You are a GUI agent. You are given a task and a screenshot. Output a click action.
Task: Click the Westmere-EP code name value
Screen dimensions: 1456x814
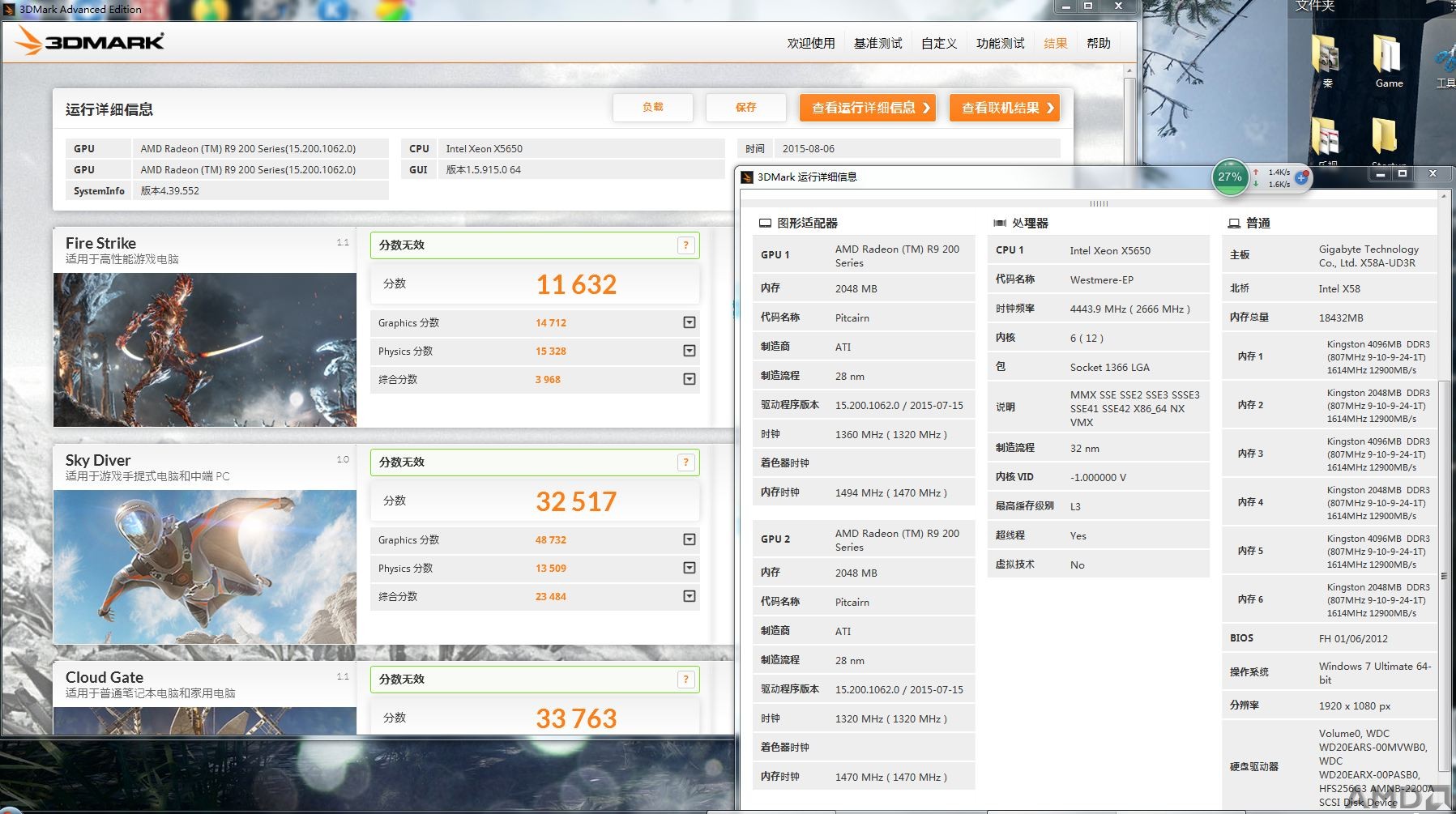[x=1102, y=279]
